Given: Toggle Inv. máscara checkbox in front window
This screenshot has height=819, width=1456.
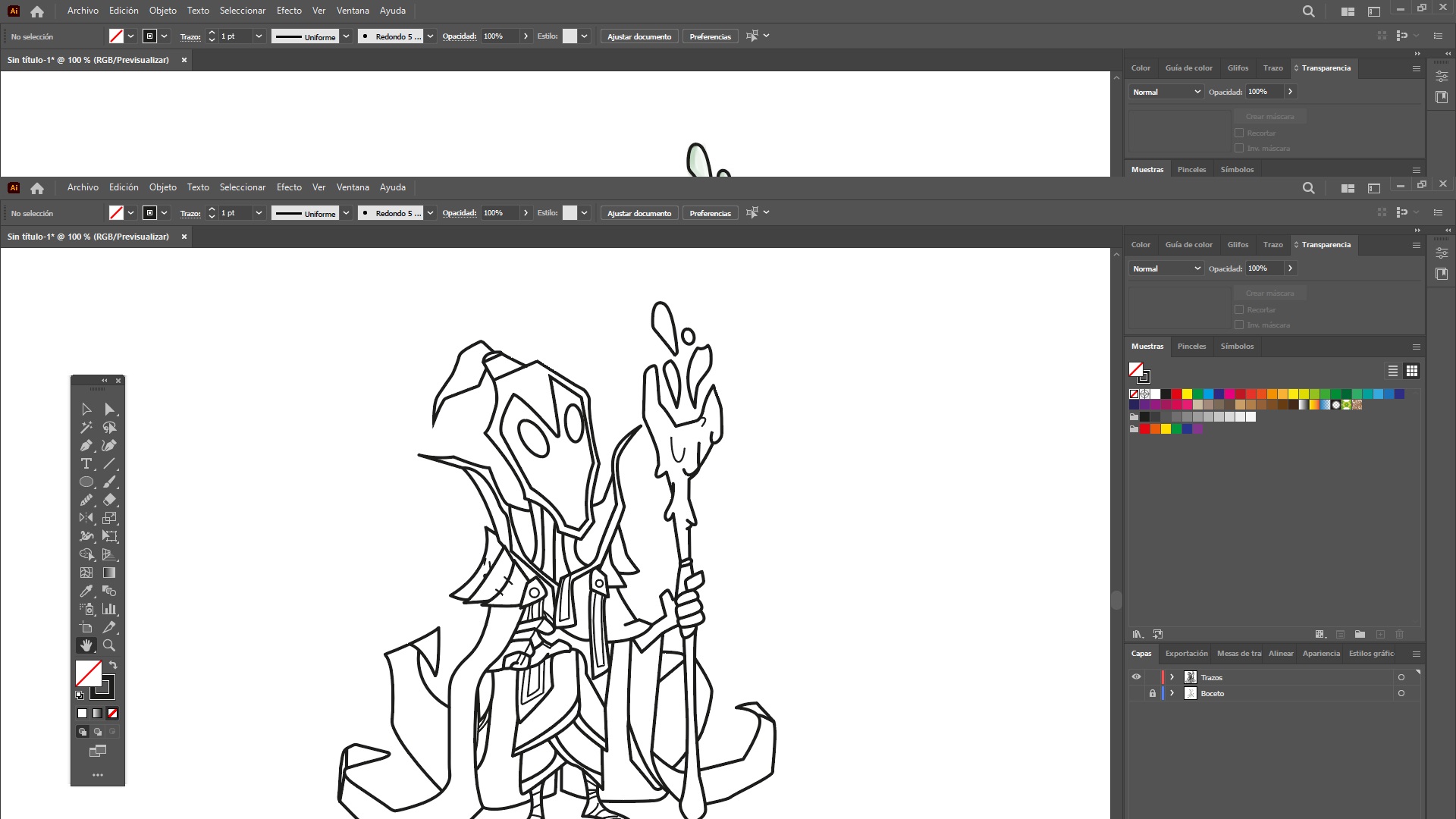Looking at the screenshot, I should click(1239, 325).
